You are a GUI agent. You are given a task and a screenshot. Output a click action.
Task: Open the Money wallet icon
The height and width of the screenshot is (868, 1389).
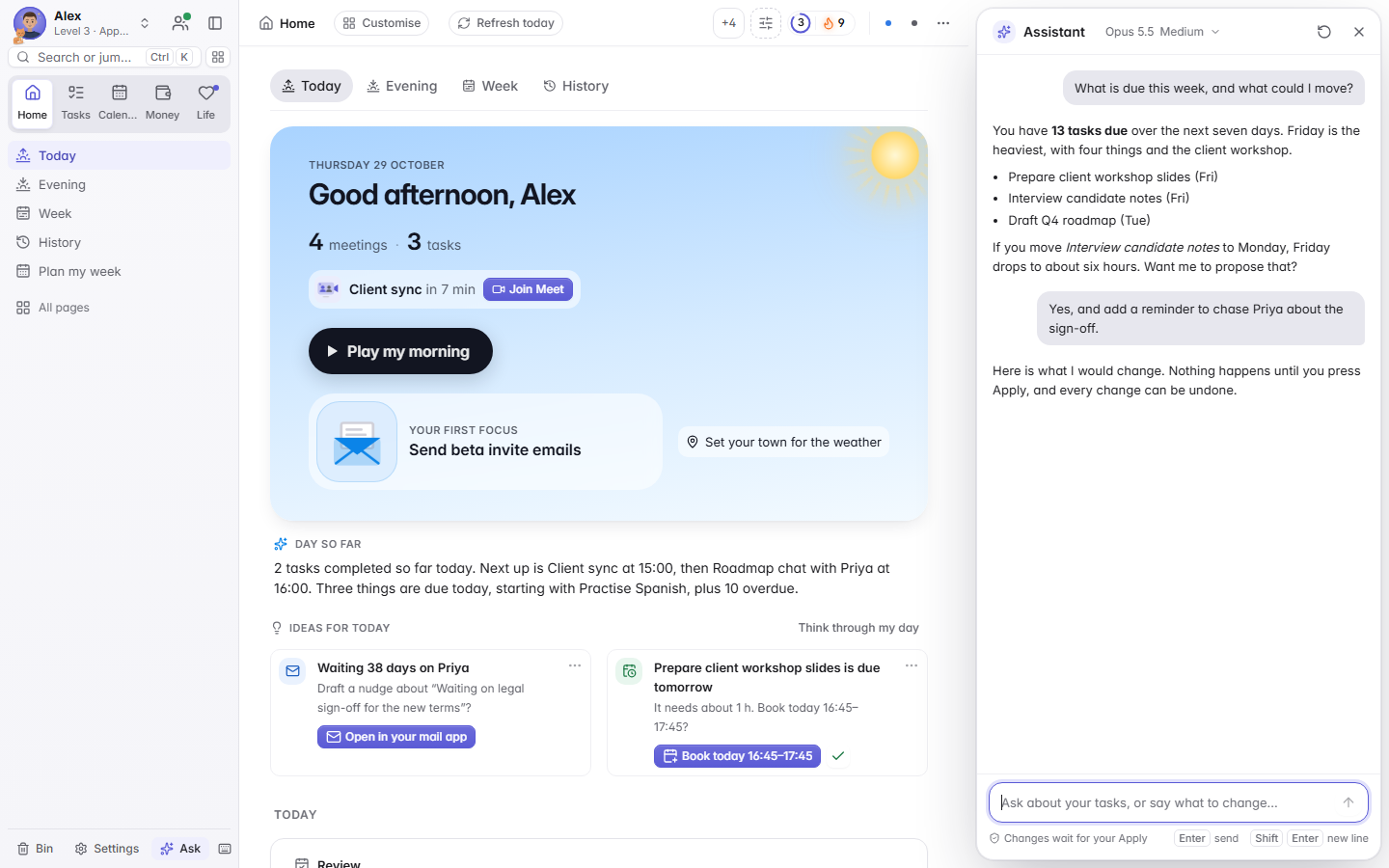[x=162, y=102]
